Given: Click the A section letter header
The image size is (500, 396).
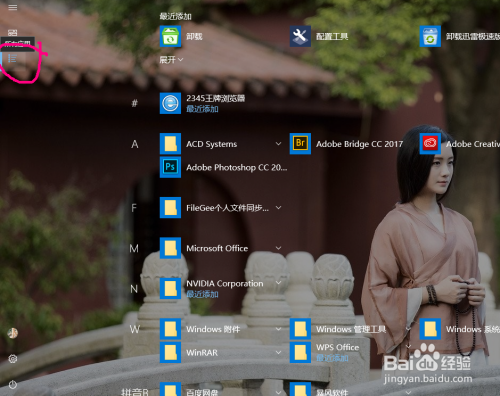Looking at the screenshot, I should 134,144.
